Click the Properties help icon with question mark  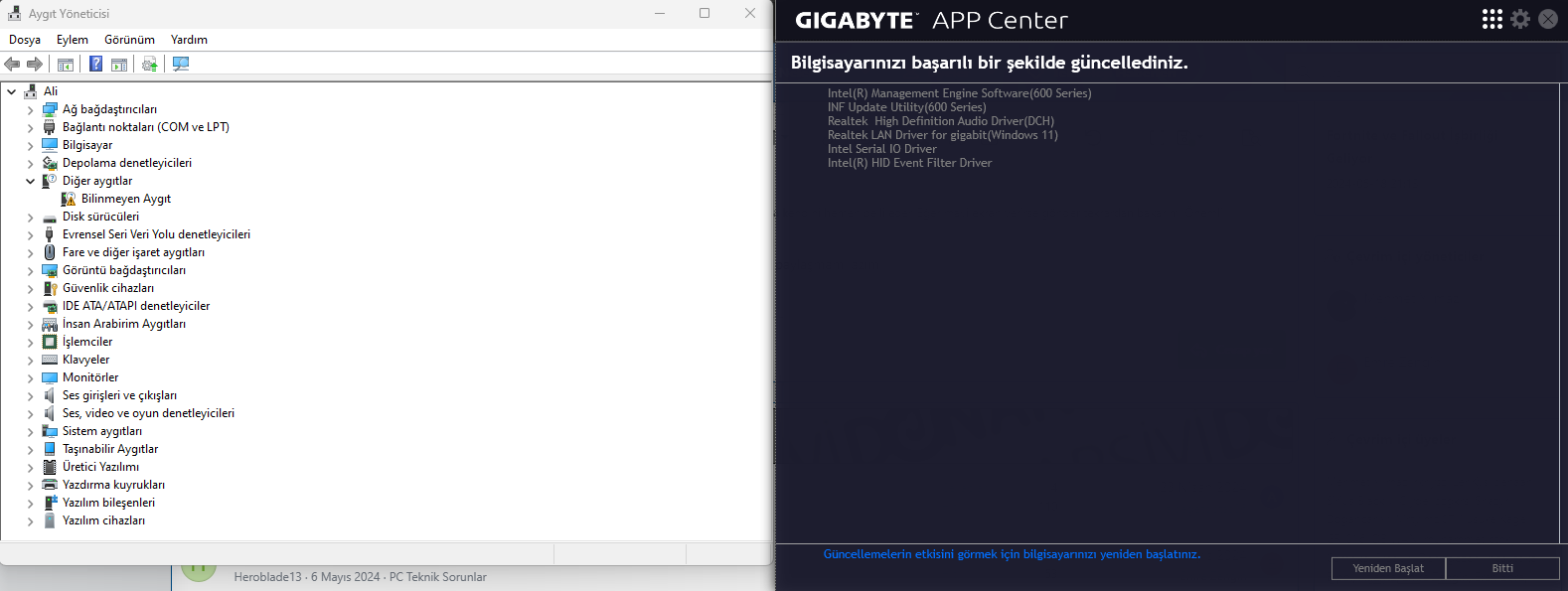(x=95, y=64)
